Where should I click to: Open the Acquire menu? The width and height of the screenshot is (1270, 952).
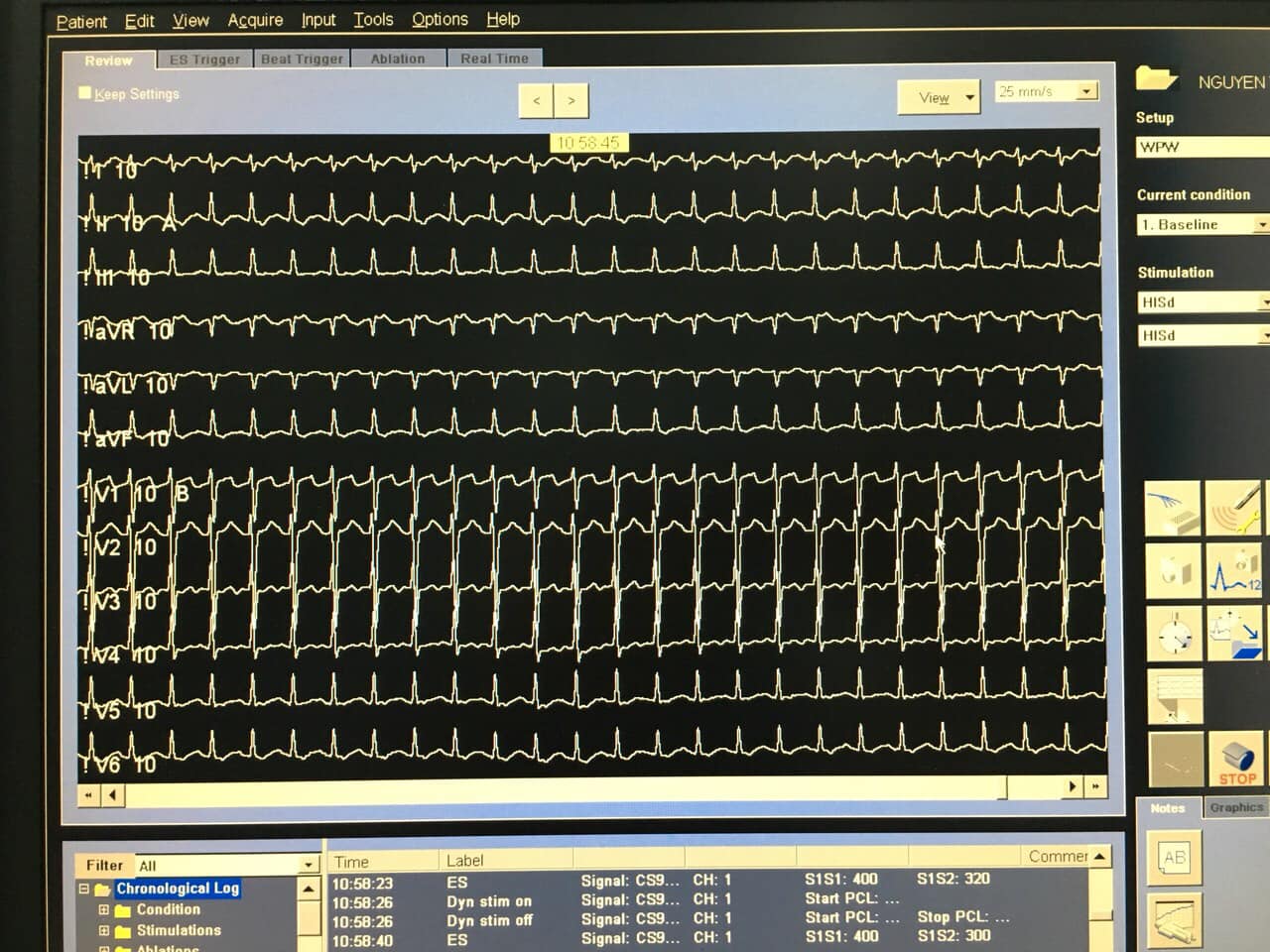coord(255,20)
